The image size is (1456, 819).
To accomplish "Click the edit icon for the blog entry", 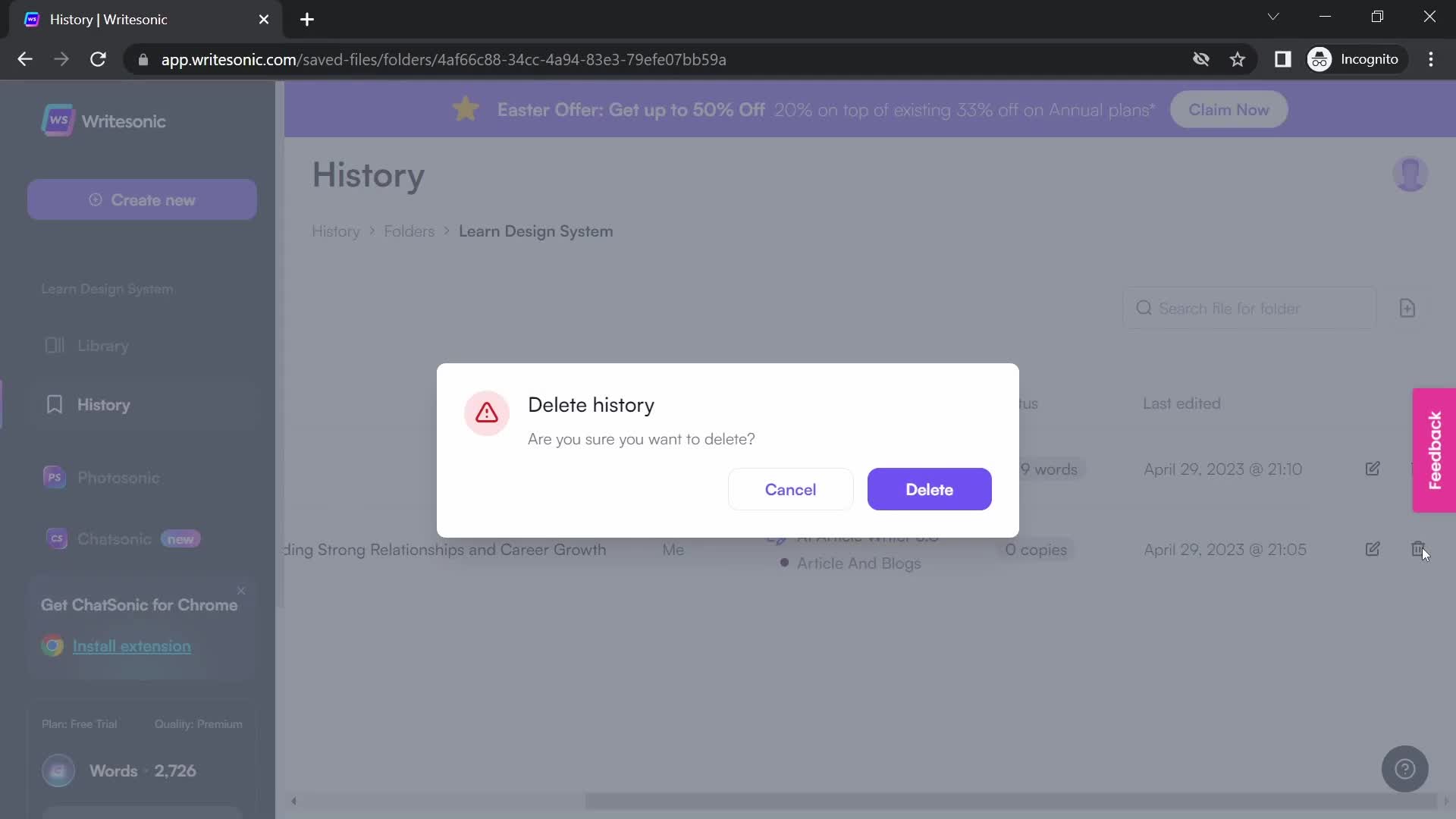I will pos(1372,549).
